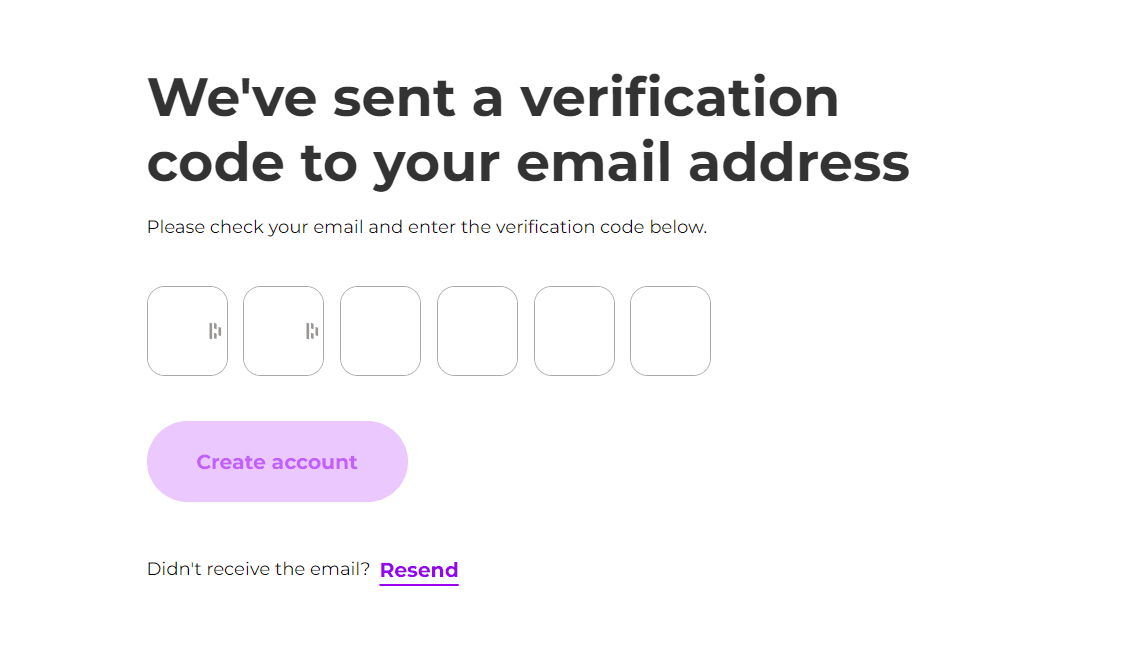This screenshot has width=1136, height=660.
Task: Click the verification page heading
Action: [x=528, y=130]
